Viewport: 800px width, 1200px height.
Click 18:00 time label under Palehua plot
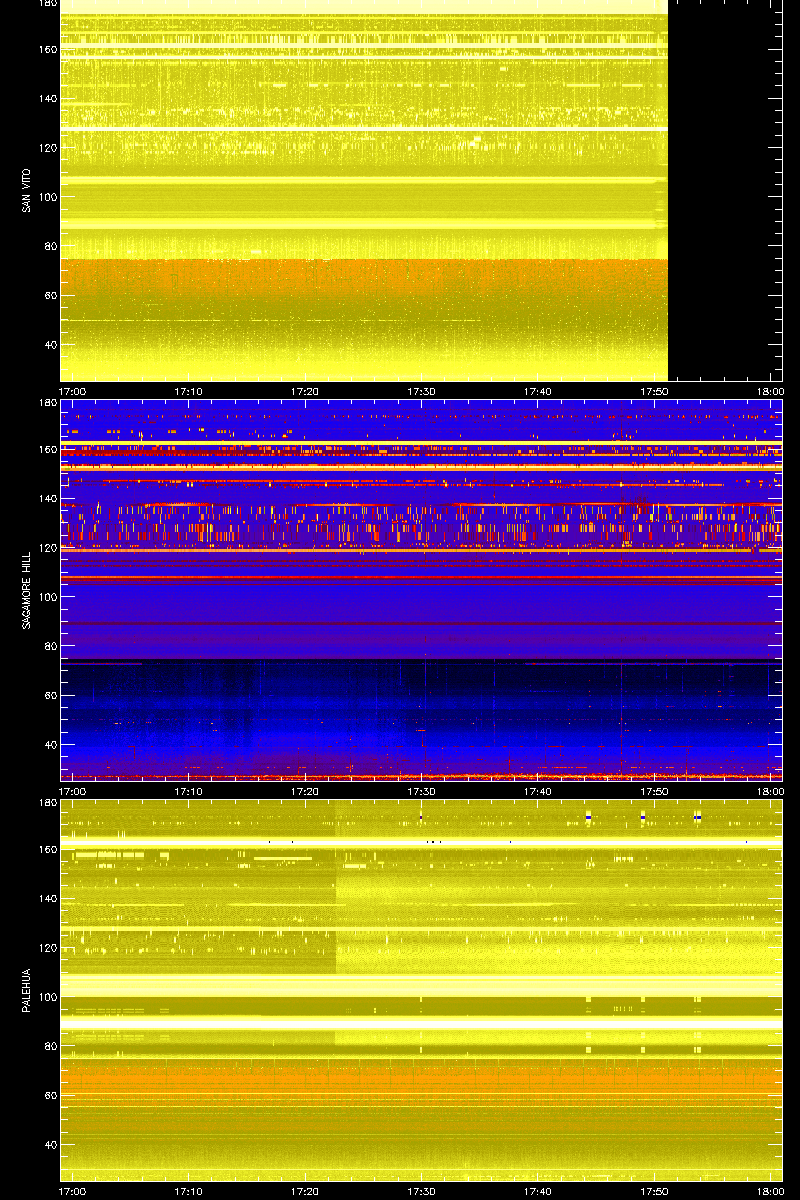point(770,1191)
